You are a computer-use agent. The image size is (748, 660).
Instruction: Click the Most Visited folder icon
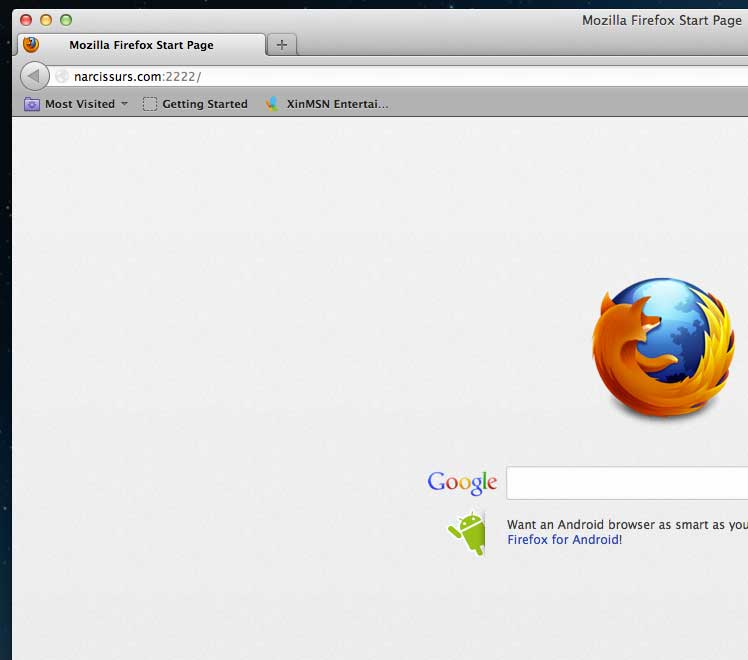click(x=32, y=104)
